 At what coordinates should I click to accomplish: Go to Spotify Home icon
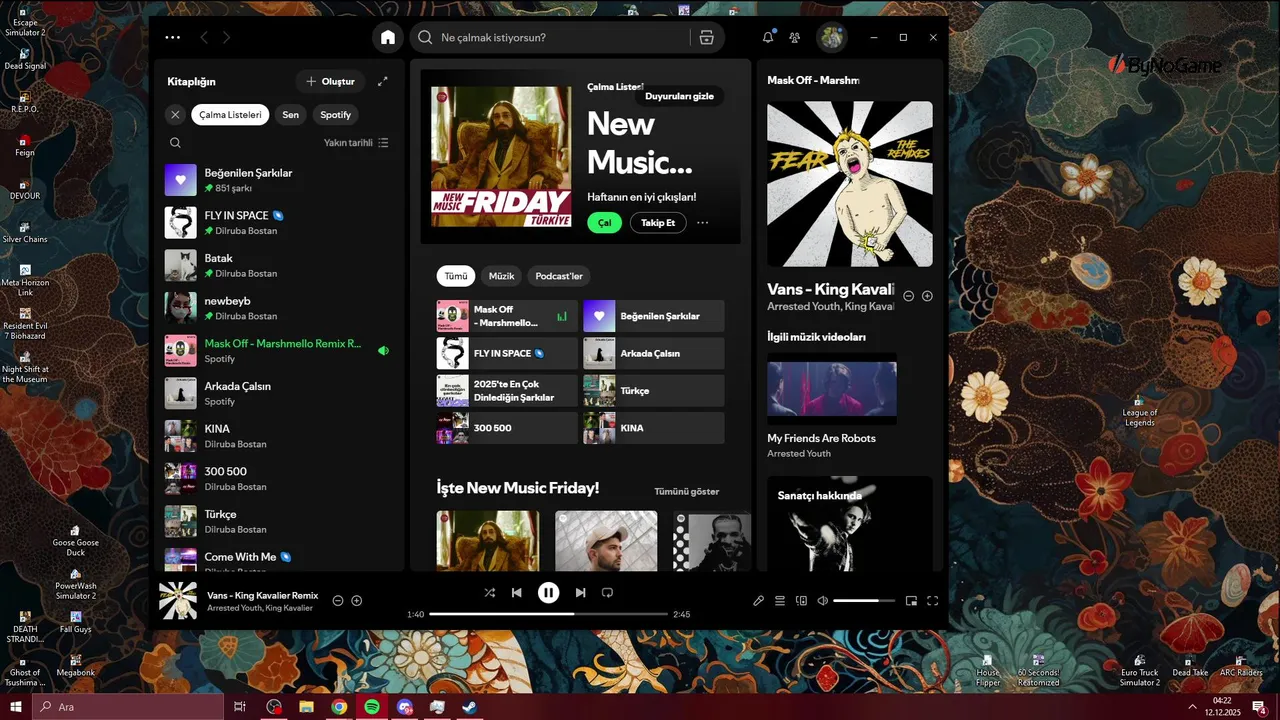(388, 37)
